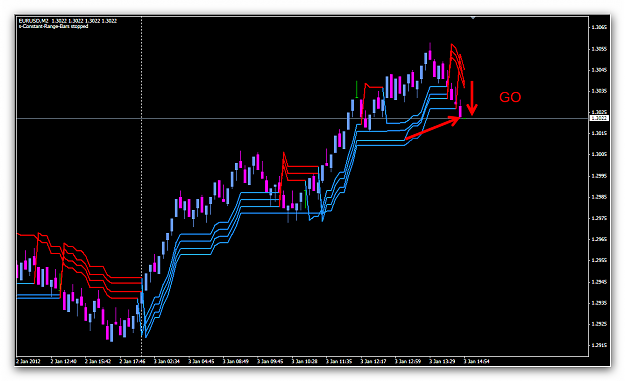Click the 3 Jan 11:35 time label
625x381 pixels.
339,361
